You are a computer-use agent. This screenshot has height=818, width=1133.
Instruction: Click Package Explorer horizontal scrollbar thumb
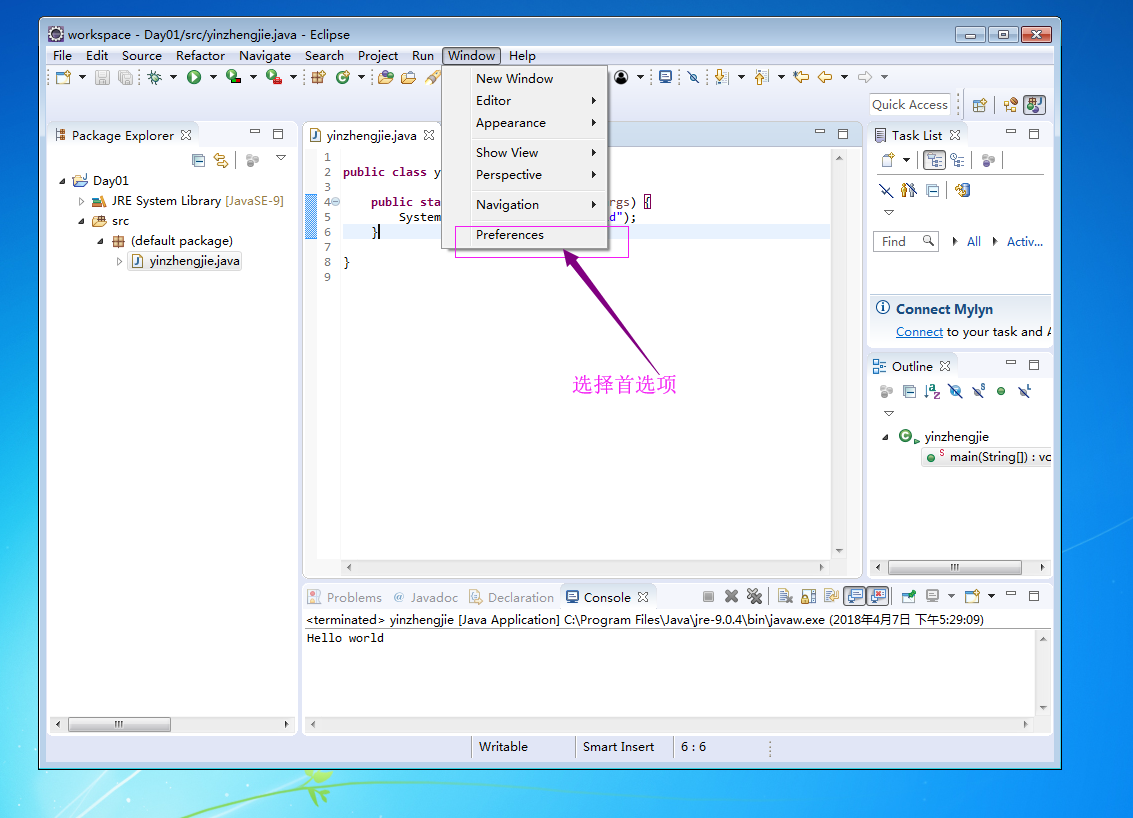click(x=119, y=724)
